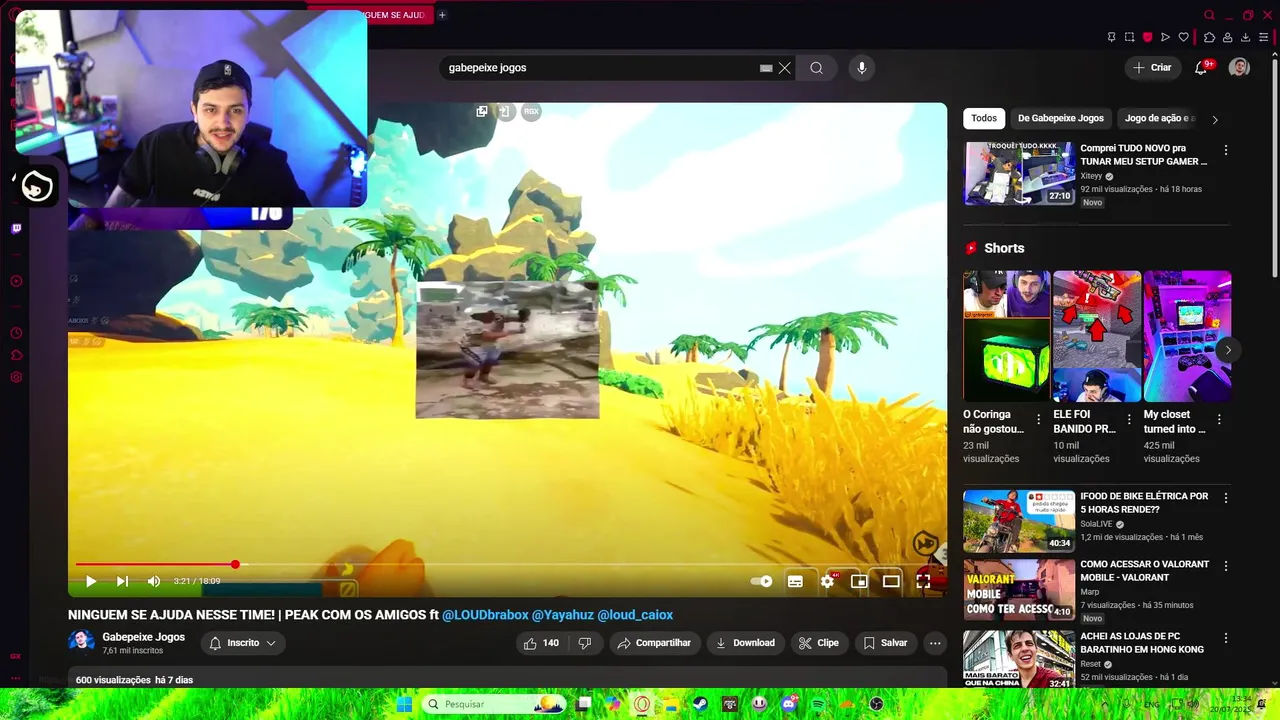Click the Download button
The height and width of the screenshot is (720, 1280).
coord(745,643)
